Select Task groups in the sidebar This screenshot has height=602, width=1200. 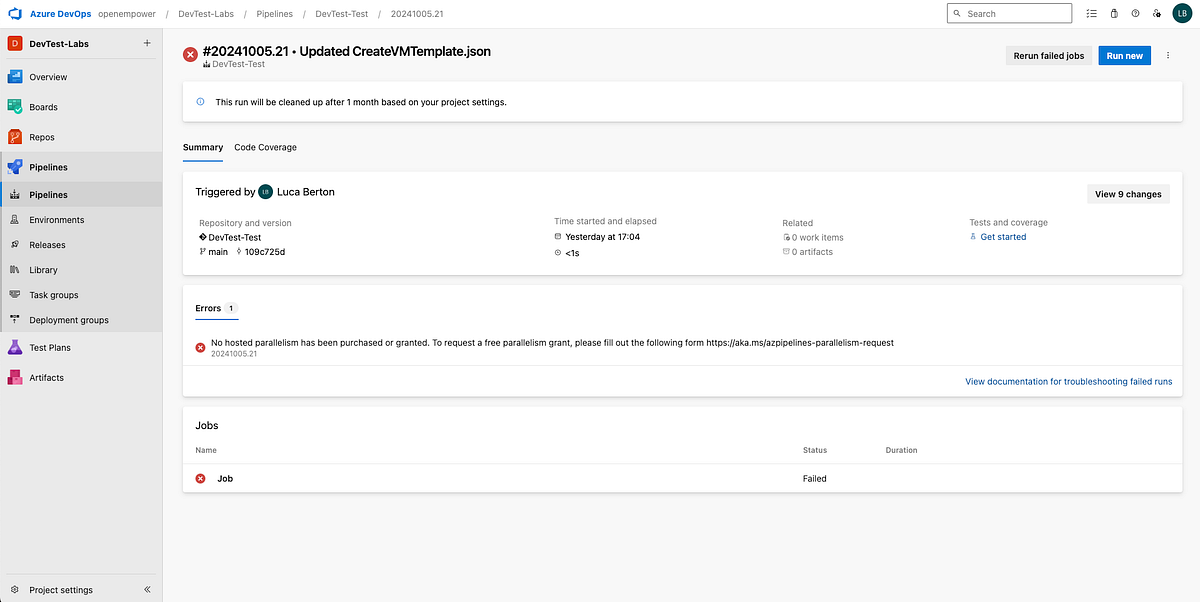[x=53, y=294]
